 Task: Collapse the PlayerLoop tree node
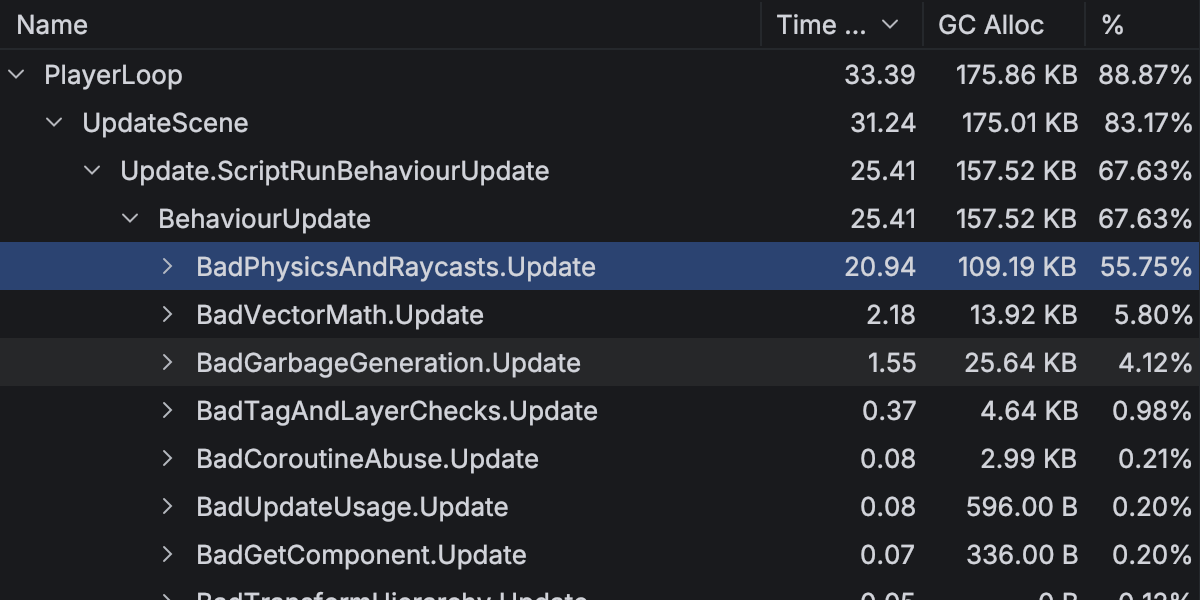16,75
